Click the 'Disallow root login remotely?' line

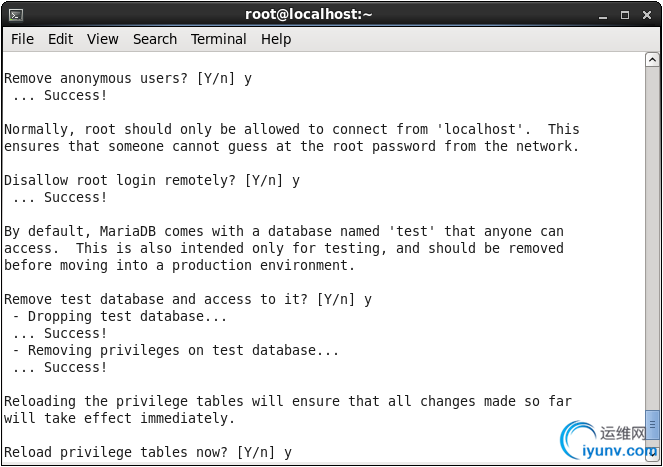click(x=152, y=181)
